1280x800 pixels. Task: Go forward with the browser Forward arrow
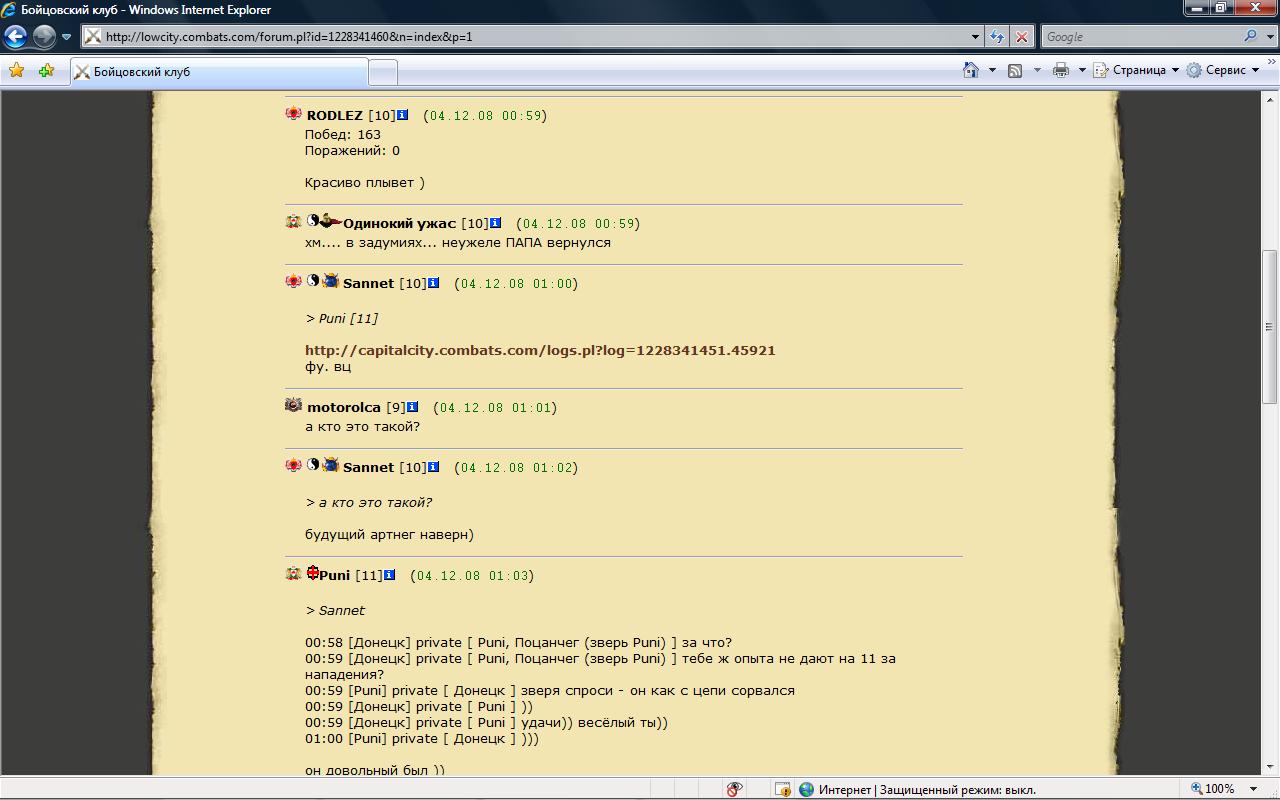click(44, 37)
